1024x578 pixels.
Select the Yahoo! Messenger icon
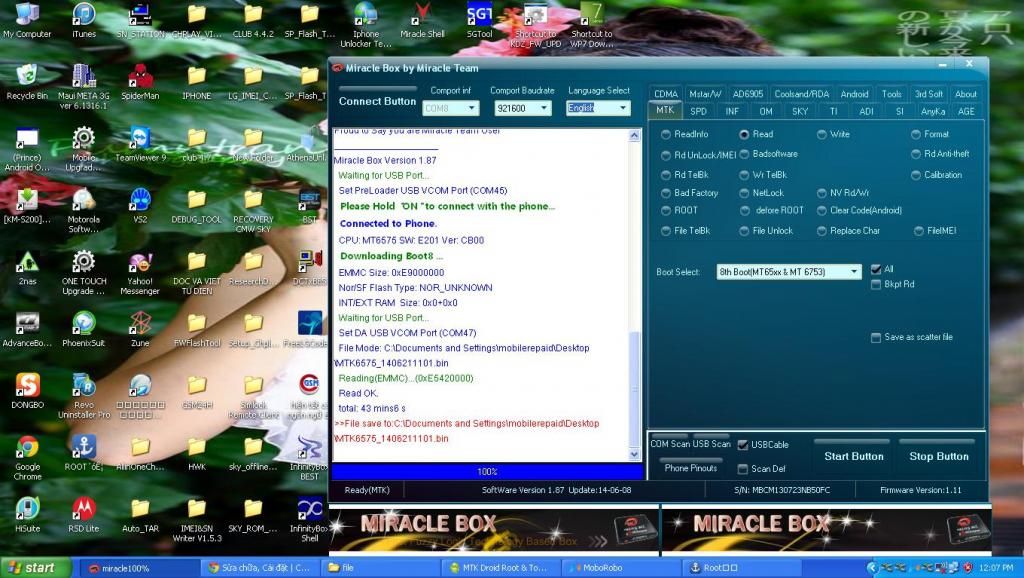[140, 272]
